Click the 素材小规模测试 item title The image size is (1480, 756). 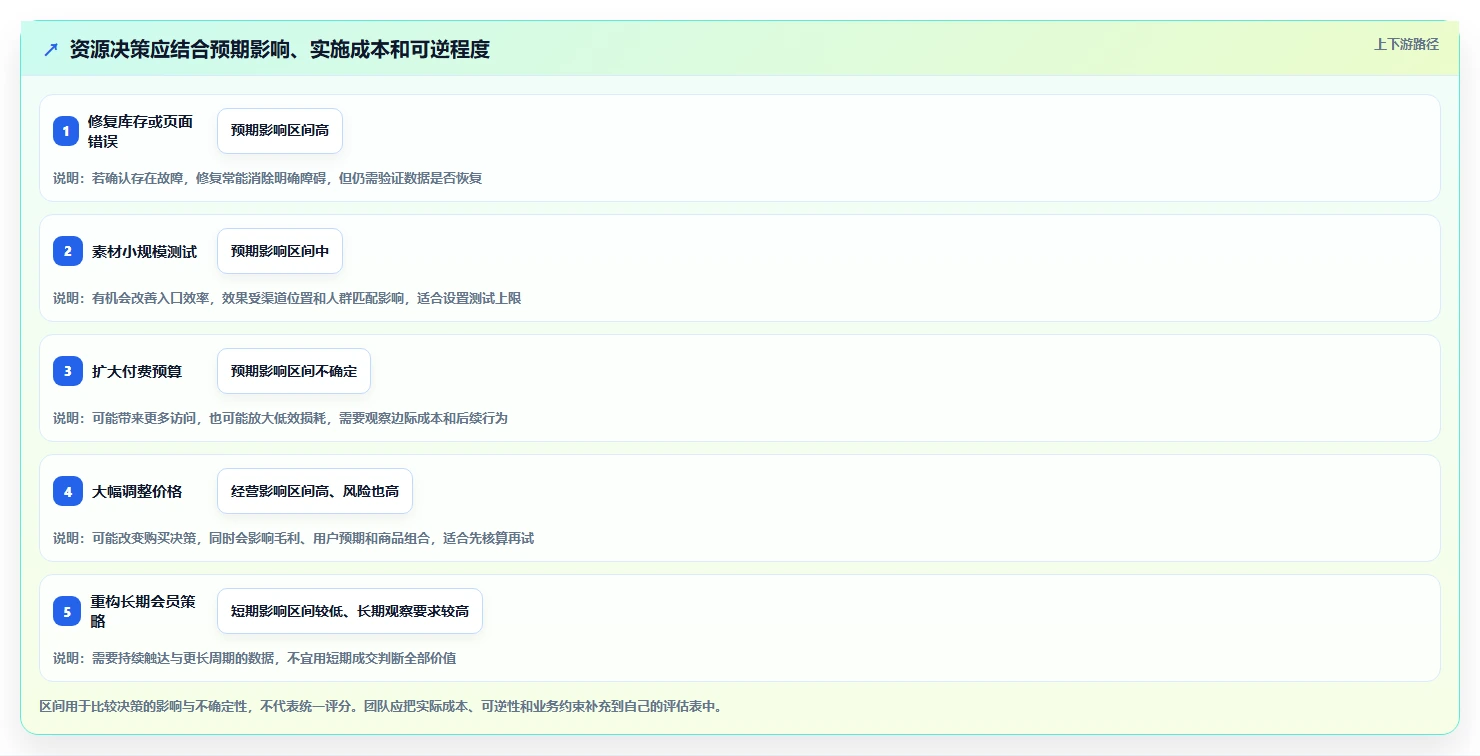[x=144, y=251]
